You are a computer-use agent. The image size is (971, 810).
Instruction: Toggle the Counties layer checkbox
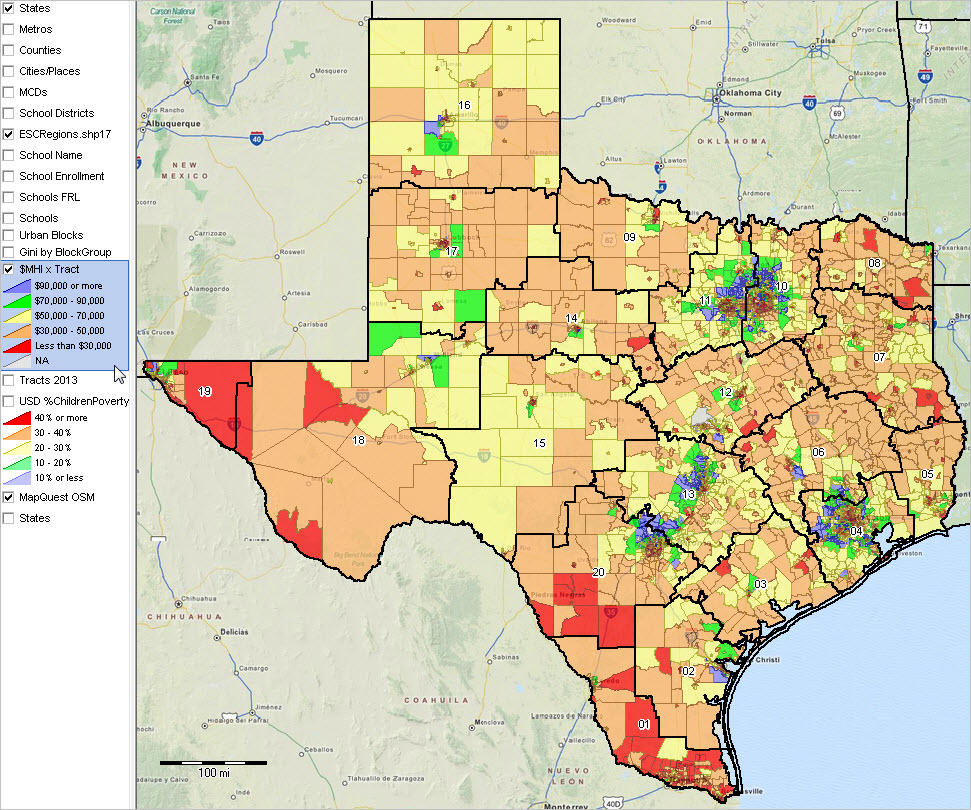click(9, 50)
